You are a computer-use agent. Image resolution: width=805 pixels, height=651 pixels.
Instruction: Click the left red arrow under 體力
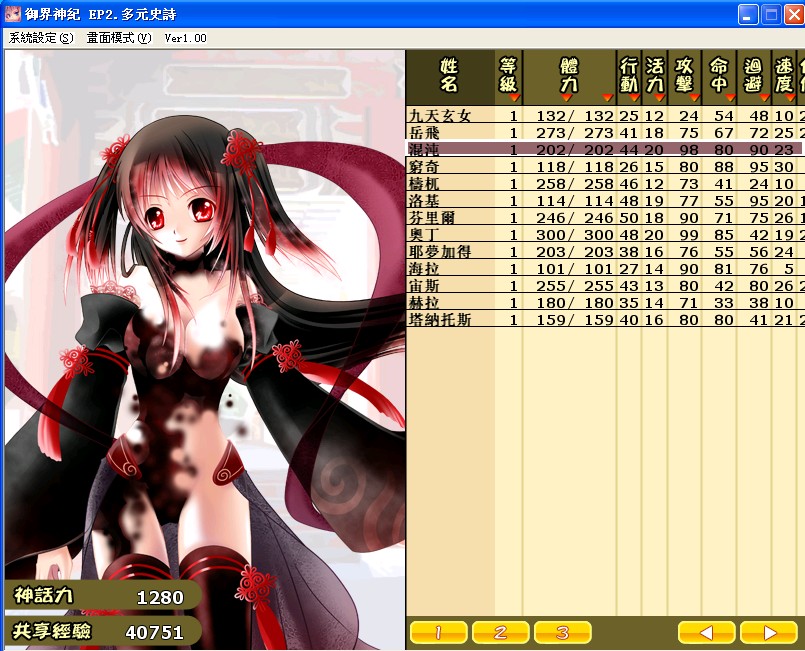pos(566,97)
